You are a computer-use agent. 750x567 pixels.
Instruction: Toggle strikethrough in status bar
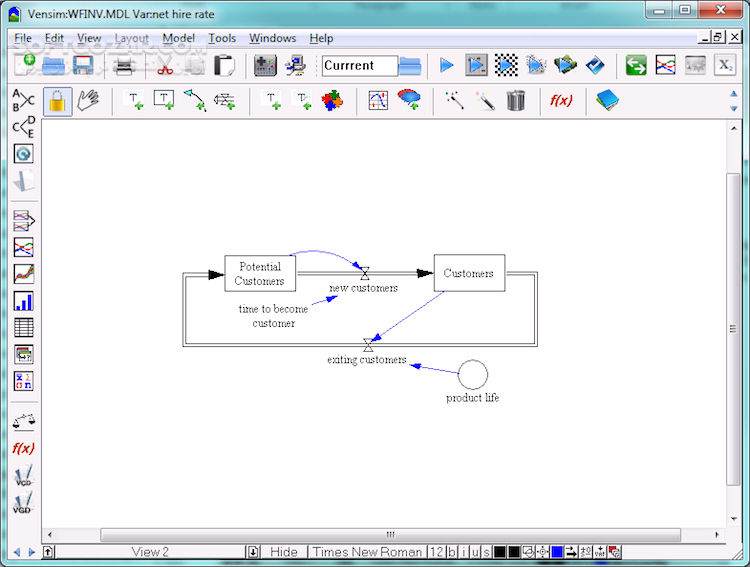486,552
